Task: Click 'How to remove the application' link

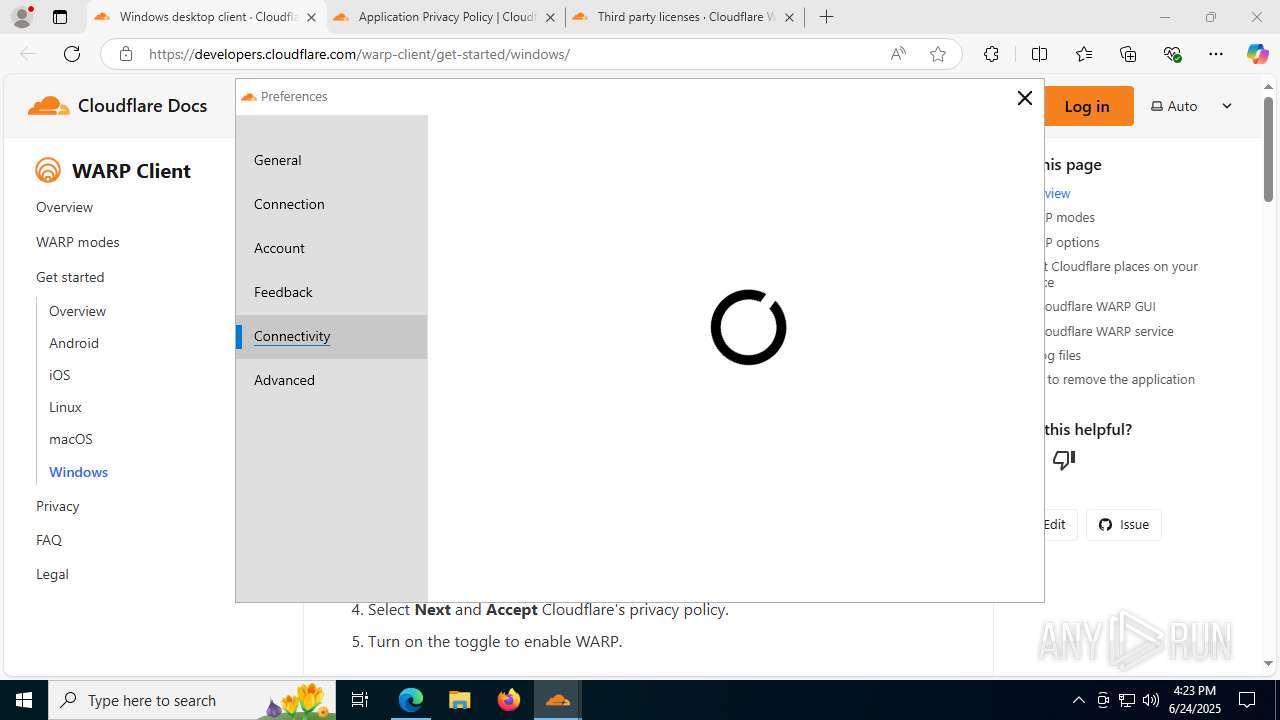Action: [x=1120, y=379]
